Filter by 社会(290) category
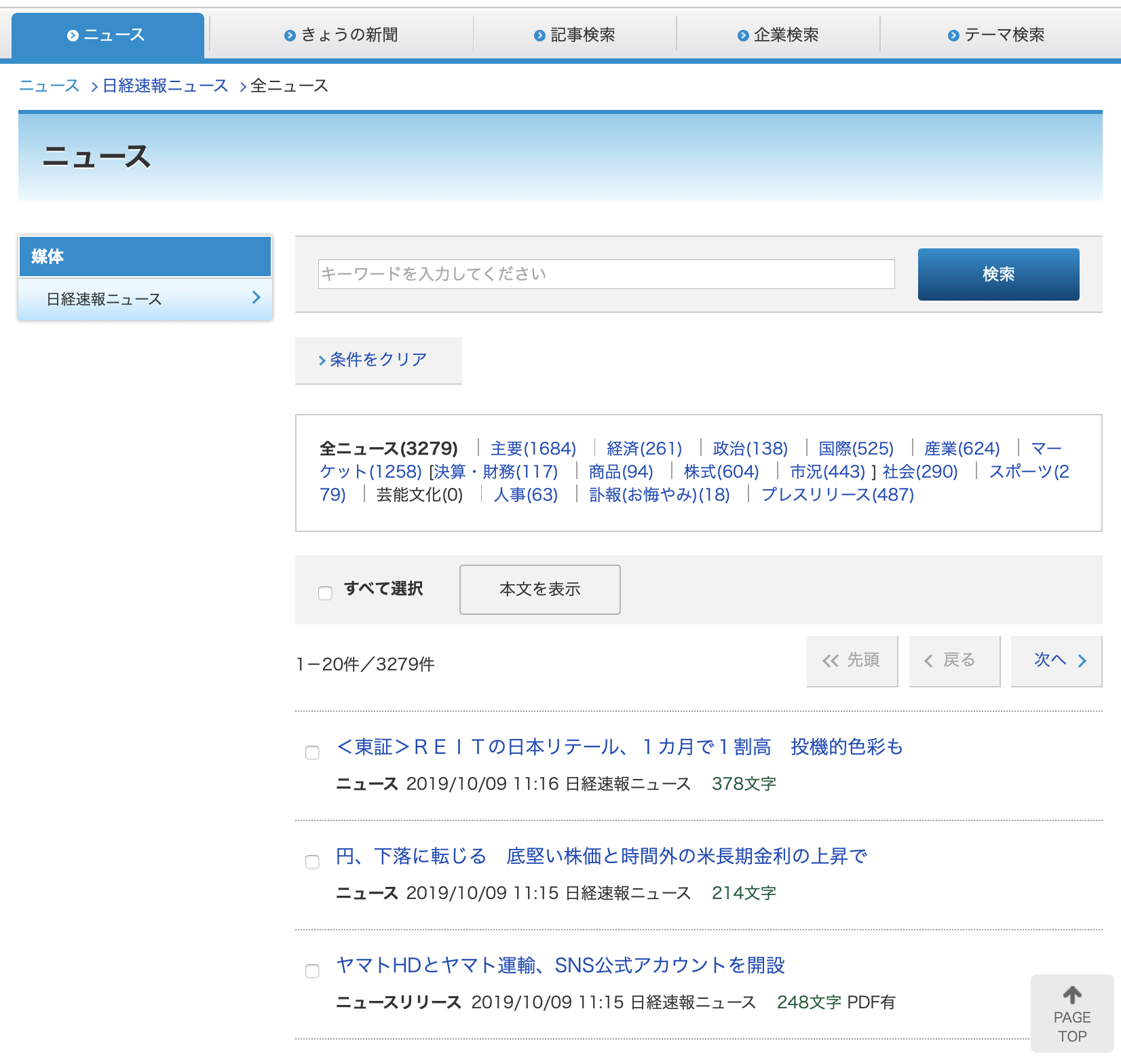Screen dimensions: 1121x1064 pos(920,472)
